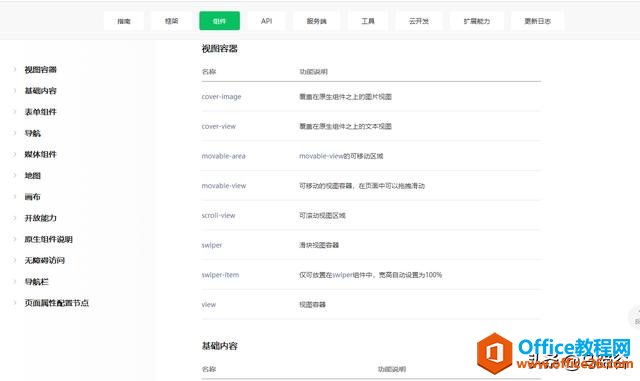Open the 服务端 tab
This screenshot has height=381, width=640.
(x=317, y=21)
